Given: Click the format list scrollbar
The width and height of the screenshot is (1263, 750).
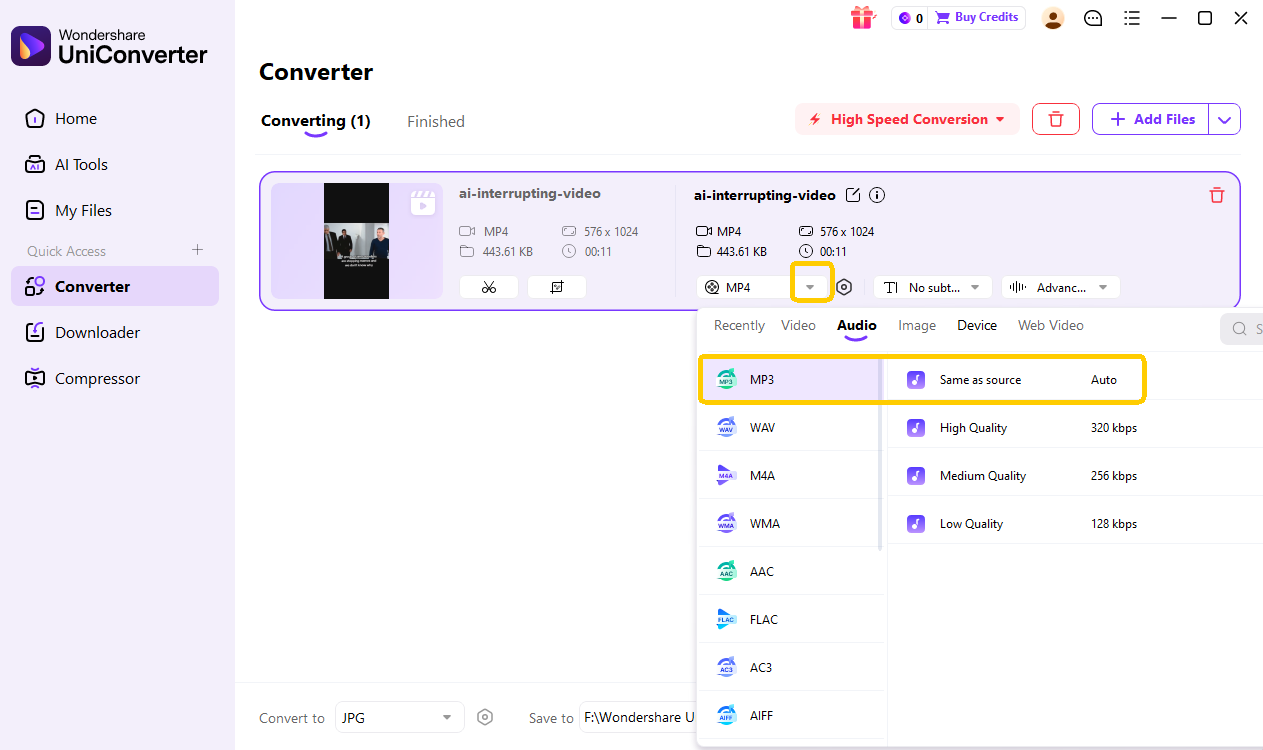Looking at the screenshot, I should tap(880, 455).
